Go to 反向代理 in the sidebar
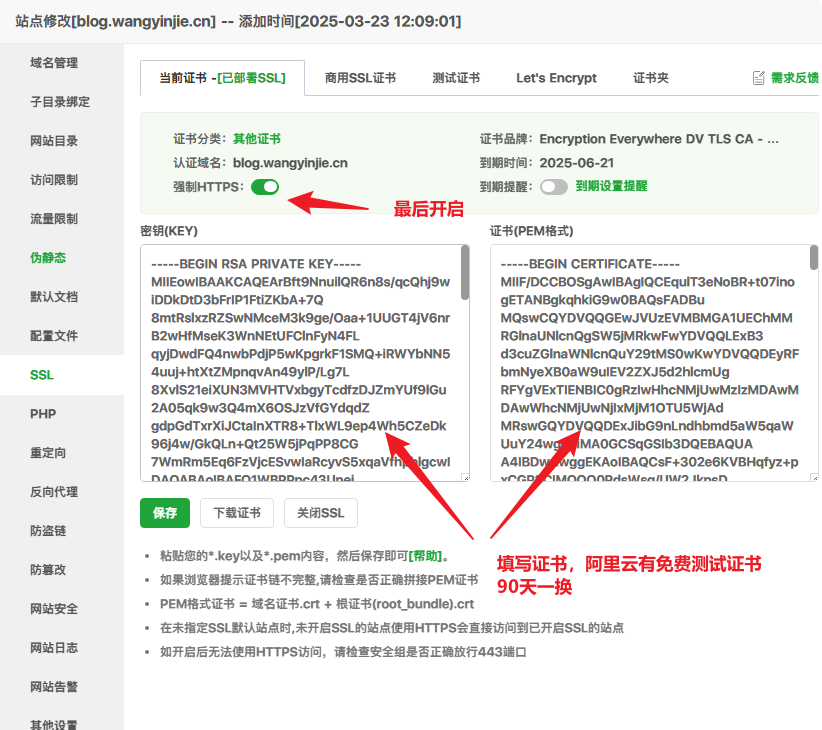 coord(54,492)
